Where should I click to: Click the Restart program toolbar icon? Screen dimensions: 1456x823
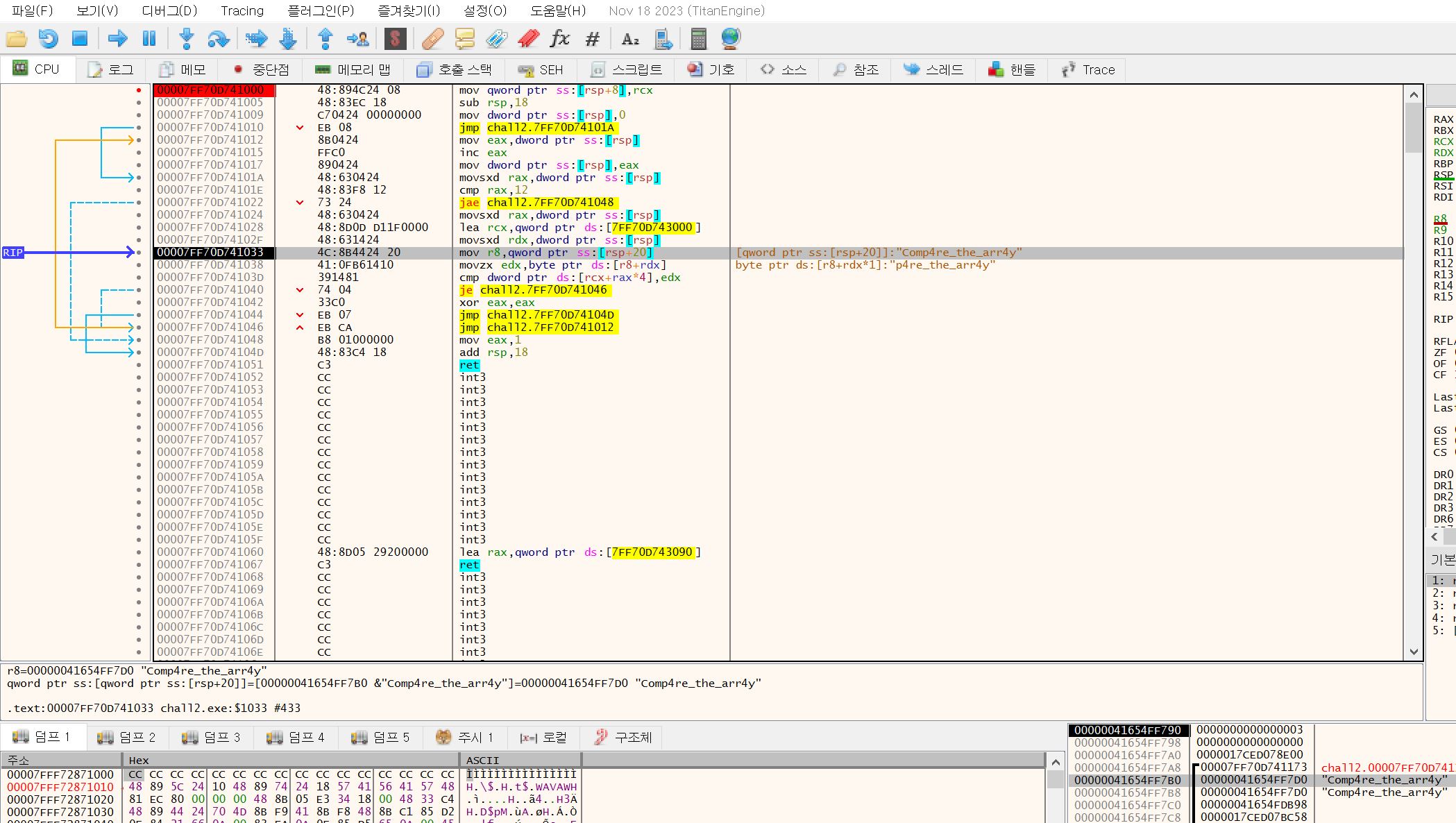pos(48,38)
